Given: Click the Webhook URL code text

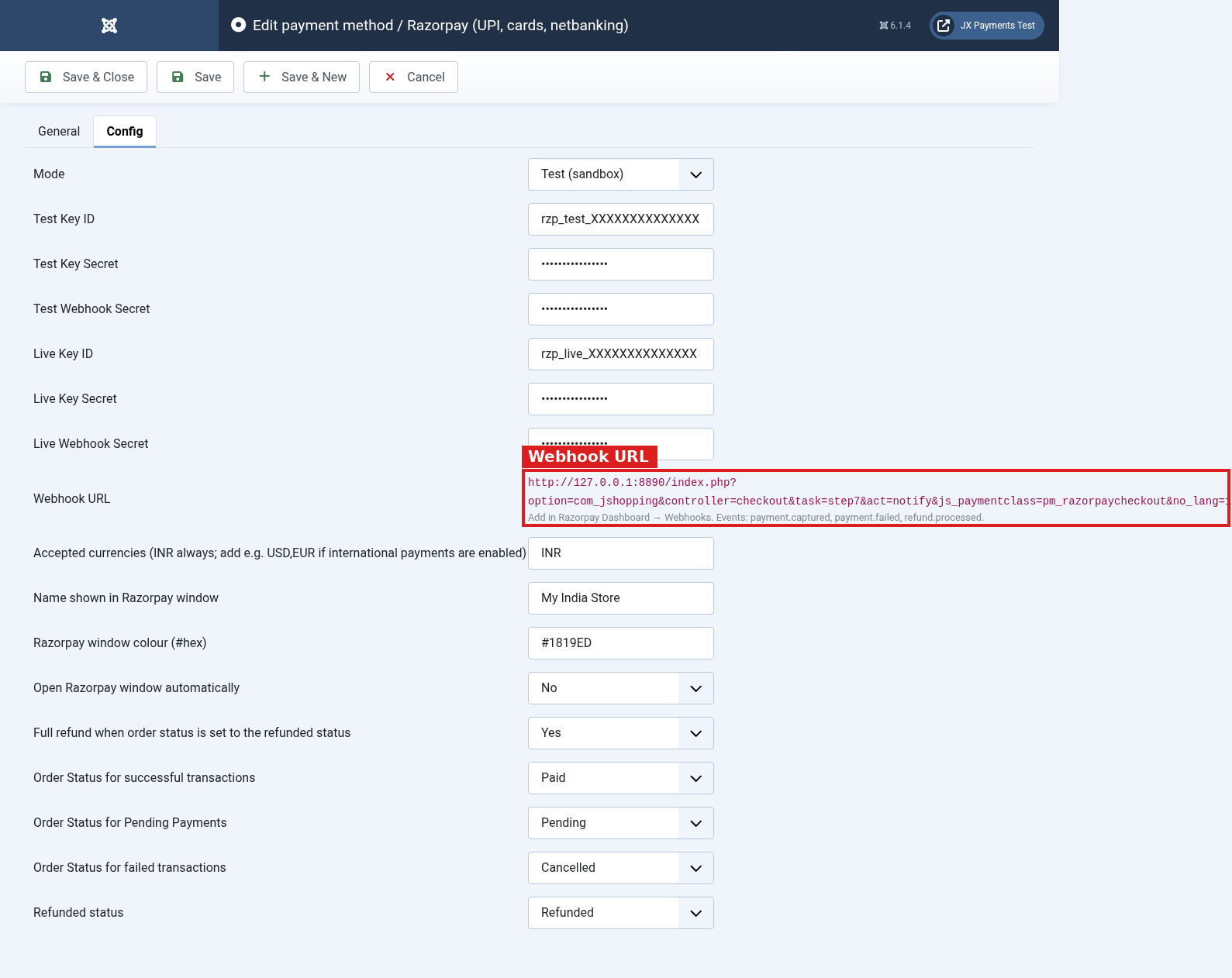Looking at the screenshot, I should click(879, 491).
